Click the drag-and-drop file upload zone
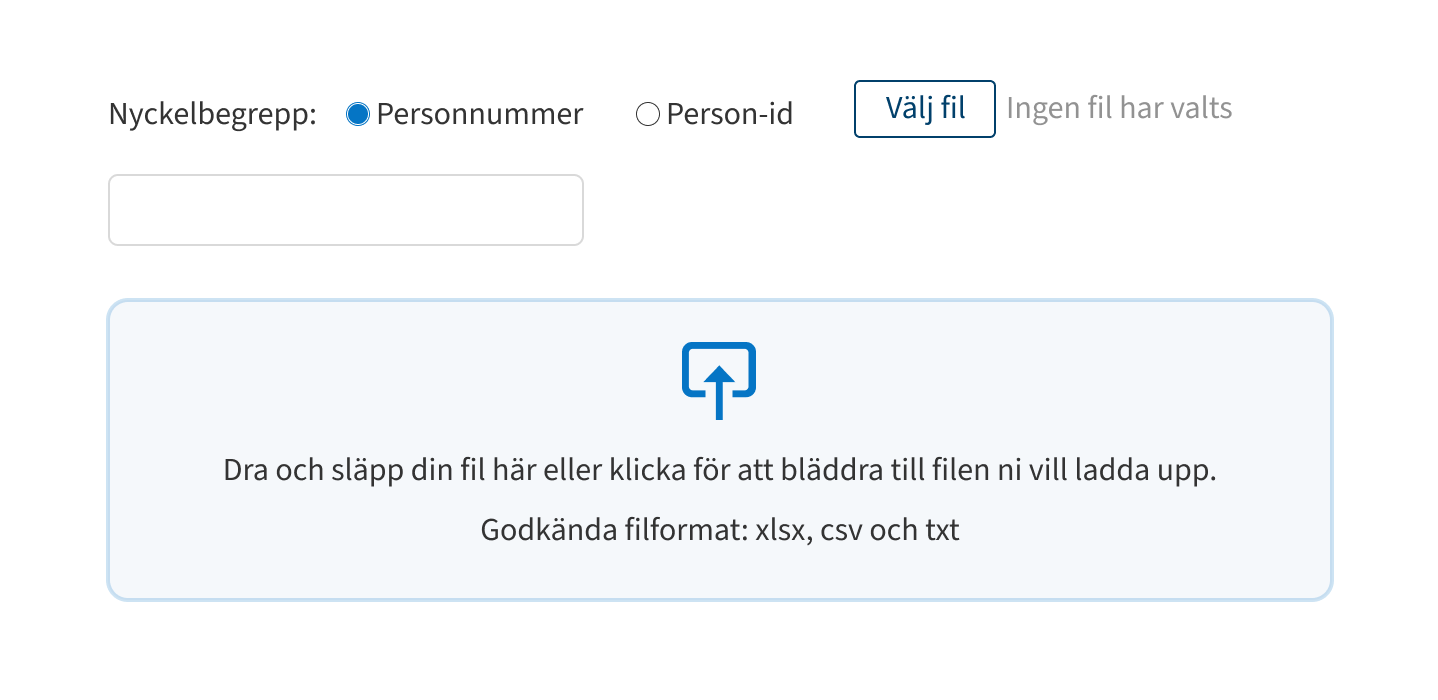Viewport: 1438px width, 700px height. click(x=720, y=450)
